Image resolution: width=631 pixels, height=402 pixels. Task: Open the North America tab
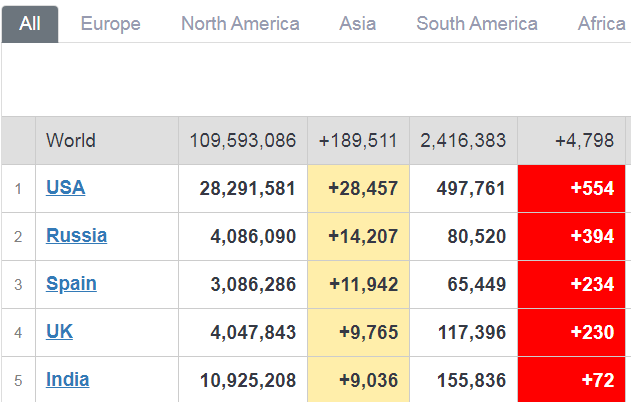240,23
